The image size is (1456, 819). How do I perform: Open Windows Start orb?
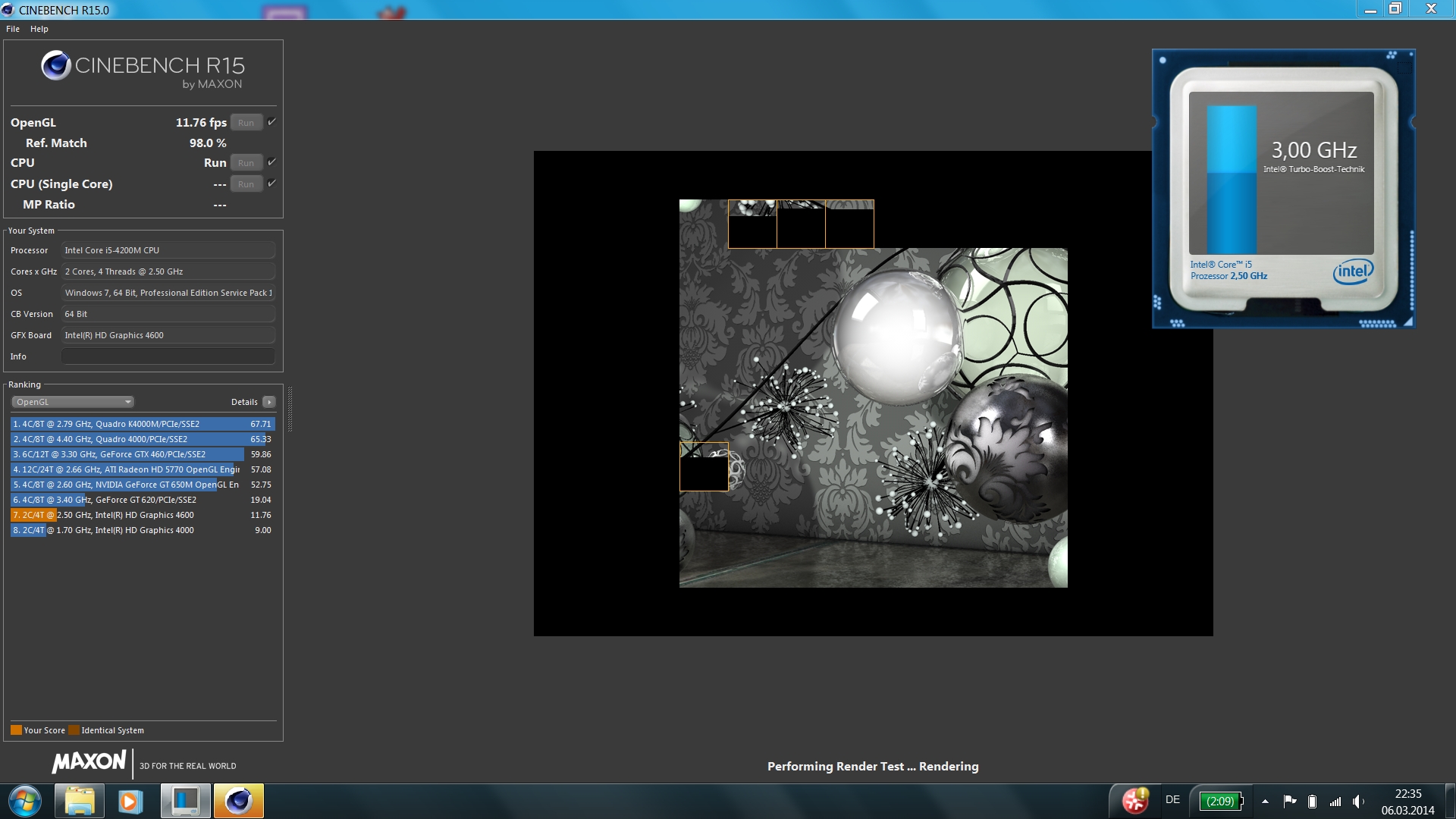pyautogui.click(x=25, y=801)
